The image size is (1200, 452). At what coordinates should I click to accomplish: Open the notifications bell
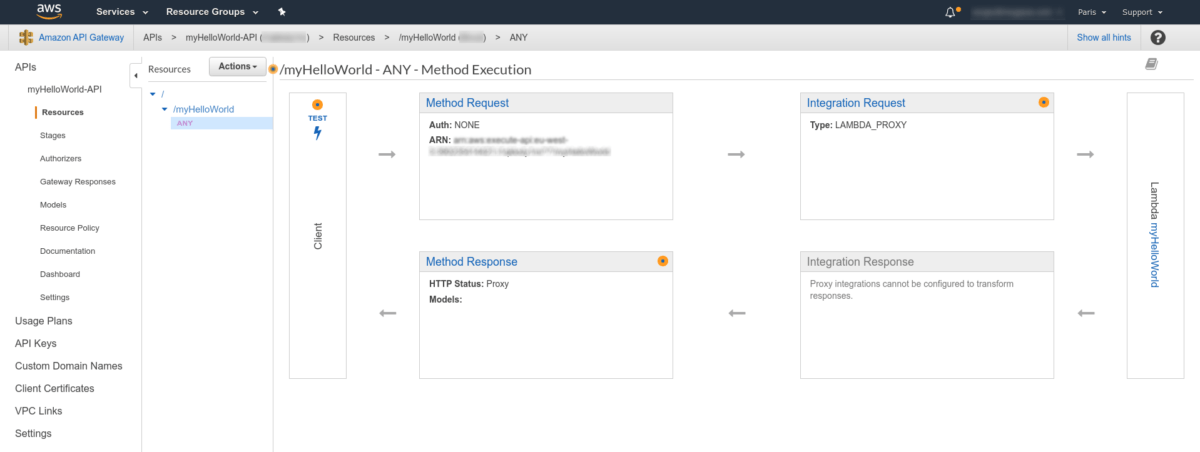tap(951, 12)
